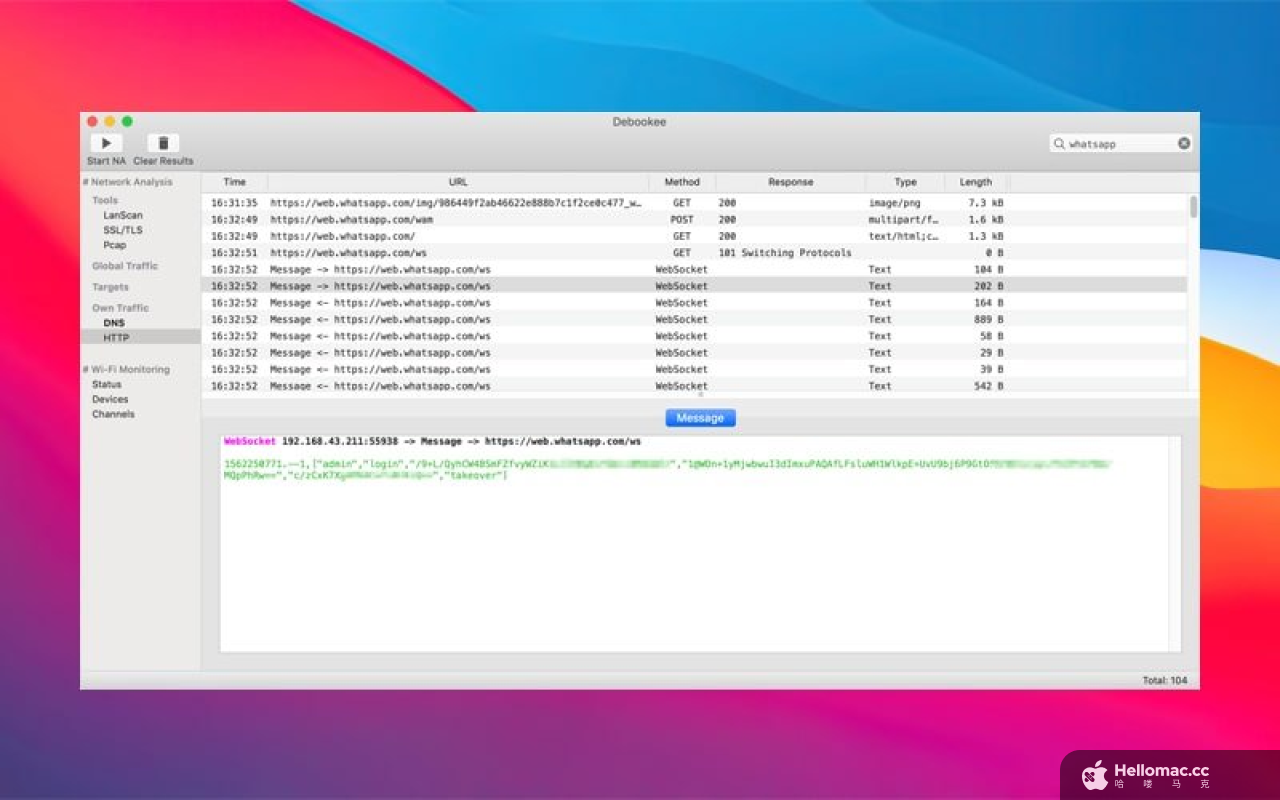
Task: Select the 101 Switching Protocols row
Action: pos(695,253)
